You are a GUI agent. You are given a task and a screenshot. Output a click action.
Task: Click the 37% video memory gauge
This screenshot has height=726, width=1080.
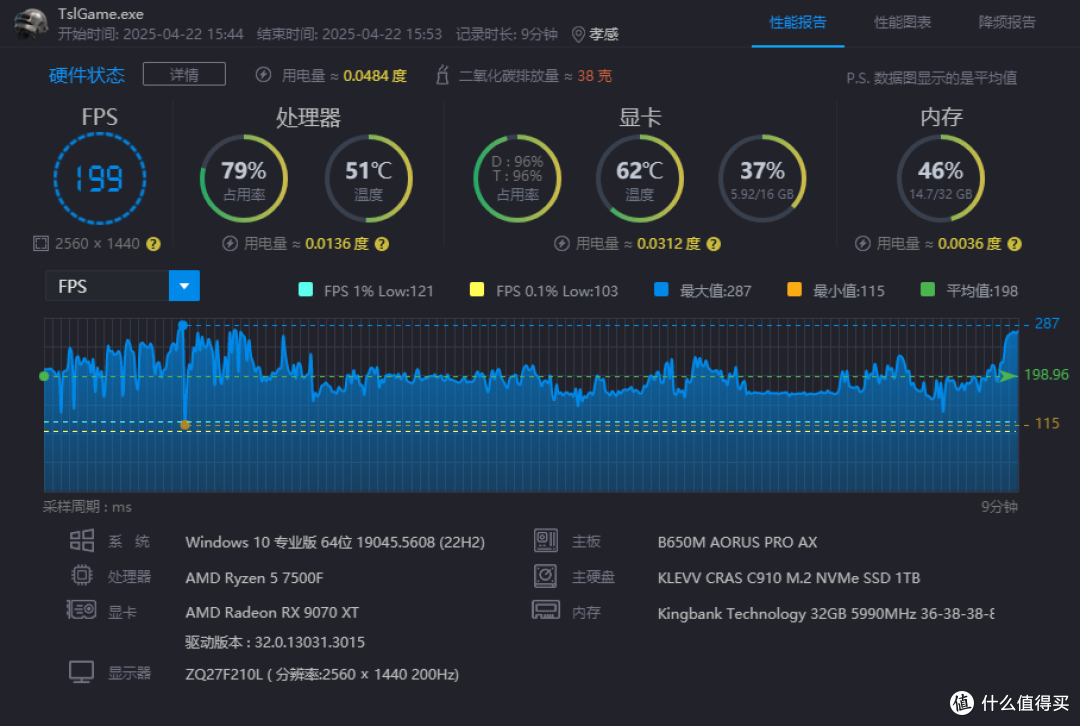(x=762, y=178)
